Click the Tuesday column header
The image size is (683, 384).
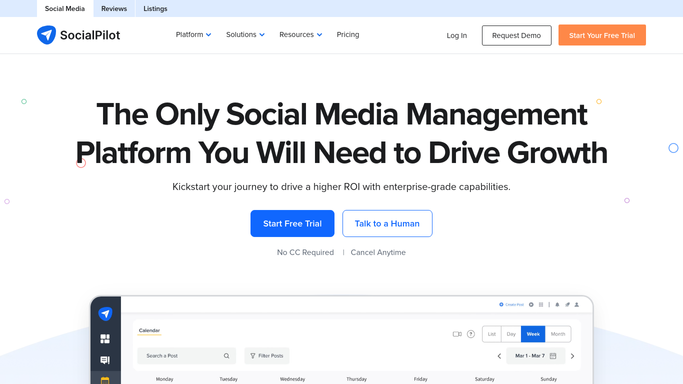tap(228, 379)
